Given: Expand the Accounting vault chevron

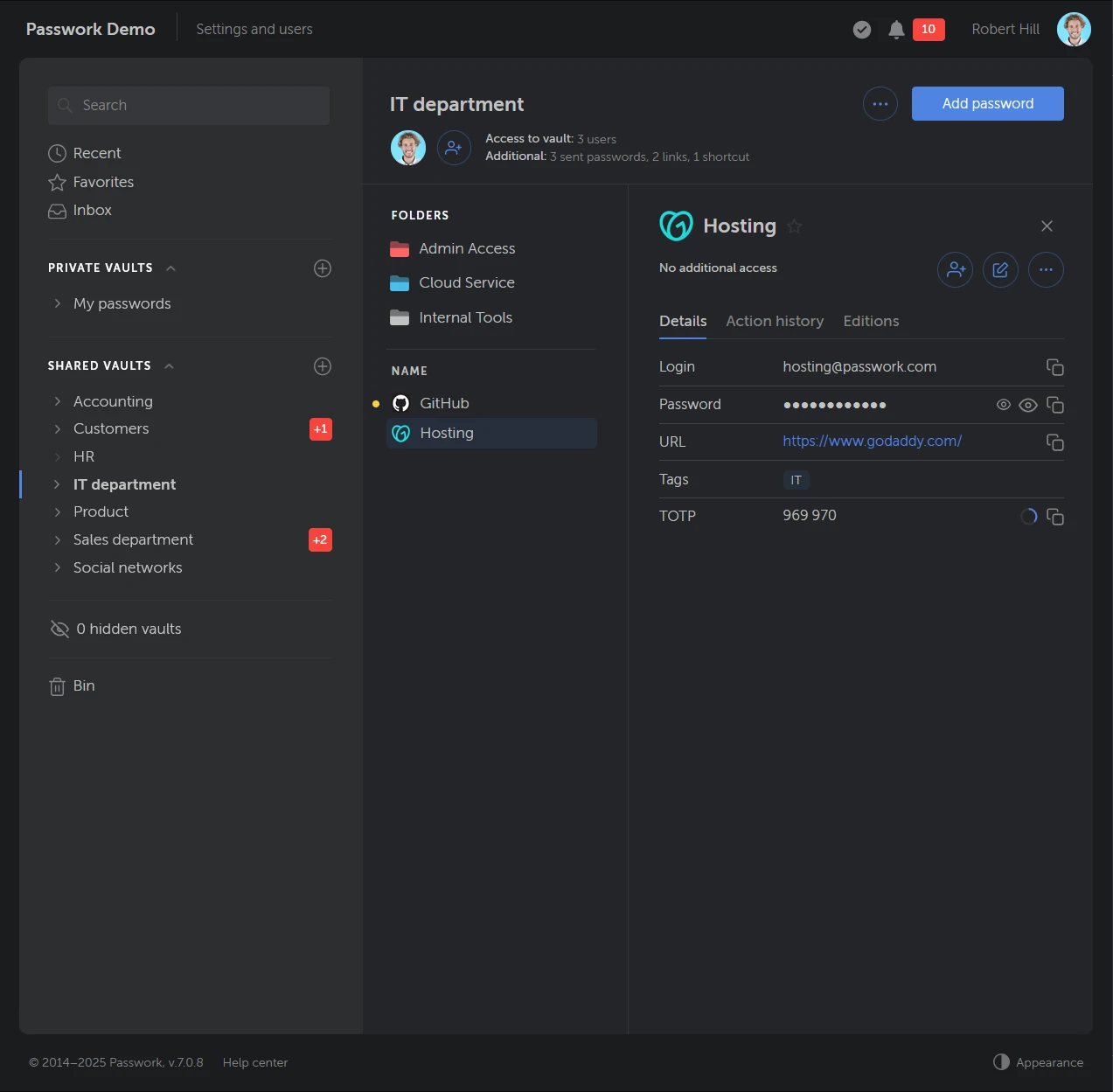Looking at the screenshot, I should [x=58, y=401].
